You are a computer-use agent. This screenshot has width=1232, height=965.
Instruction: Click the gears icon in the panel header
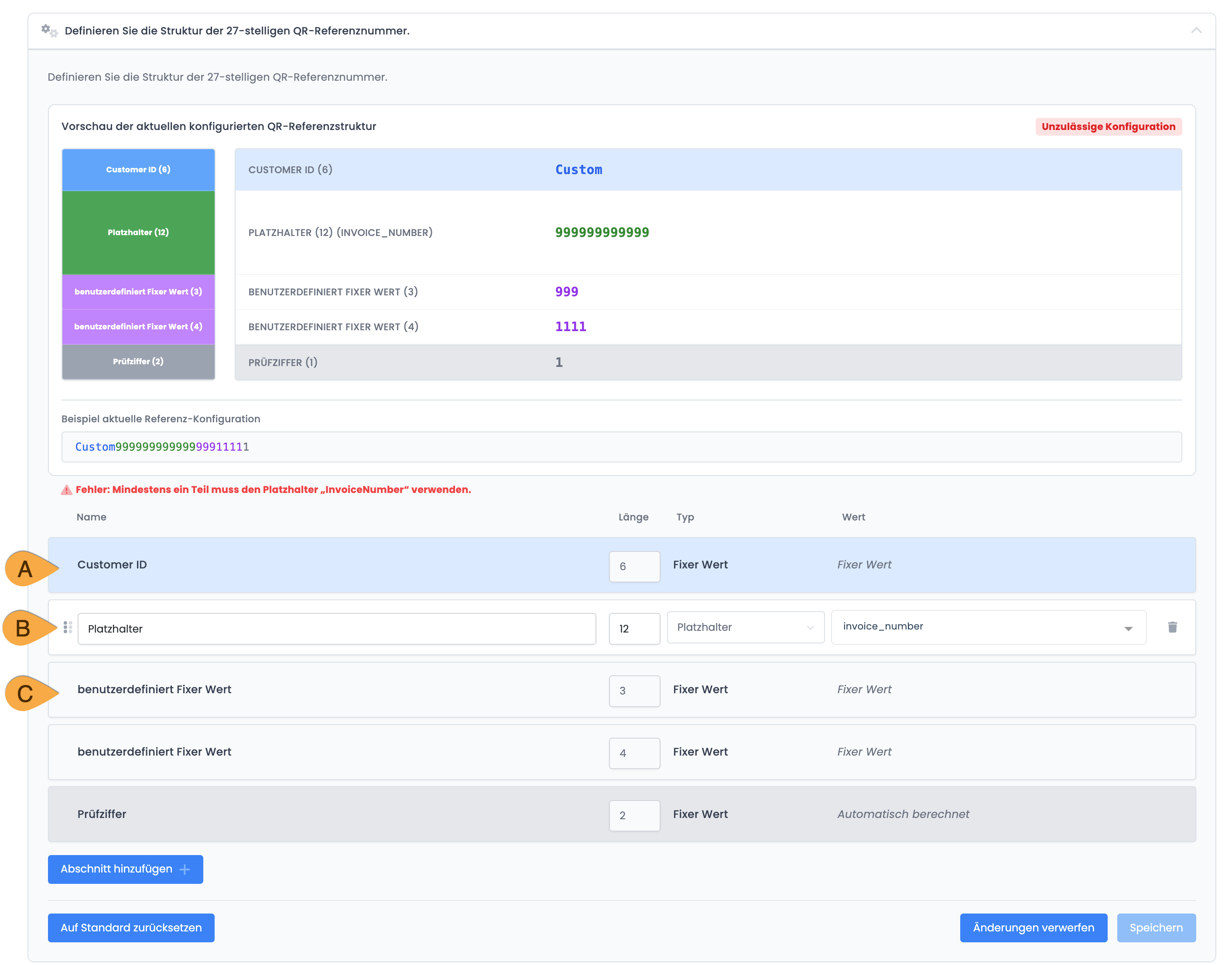point(50,31)
